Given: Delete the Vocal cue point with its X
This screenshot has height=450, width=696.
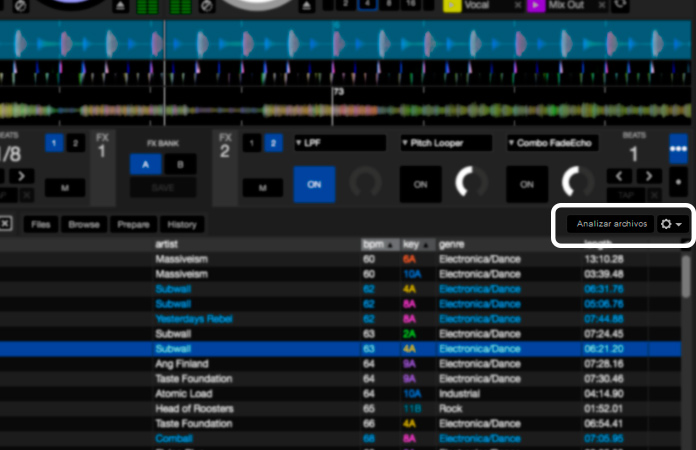Looking at the screenshot, I should pos(518,5).
